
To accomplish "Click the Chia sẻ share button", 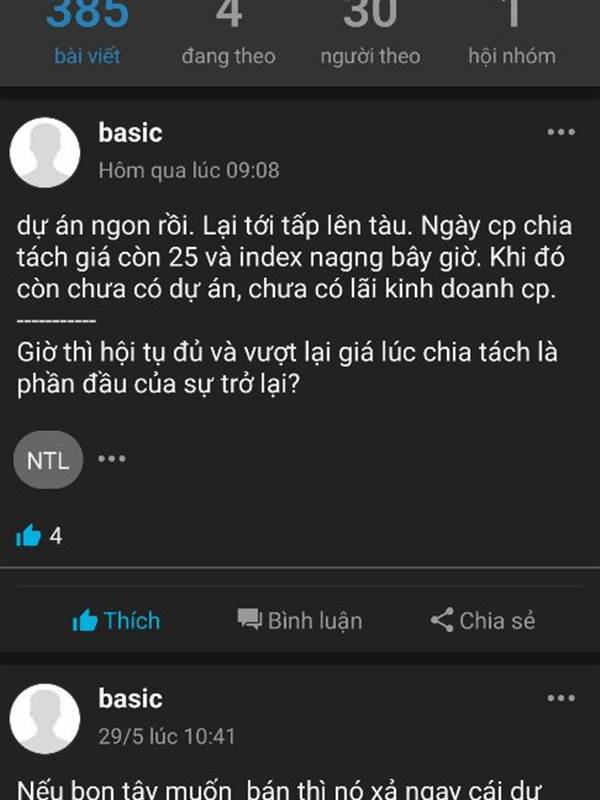I will [483, 620].
